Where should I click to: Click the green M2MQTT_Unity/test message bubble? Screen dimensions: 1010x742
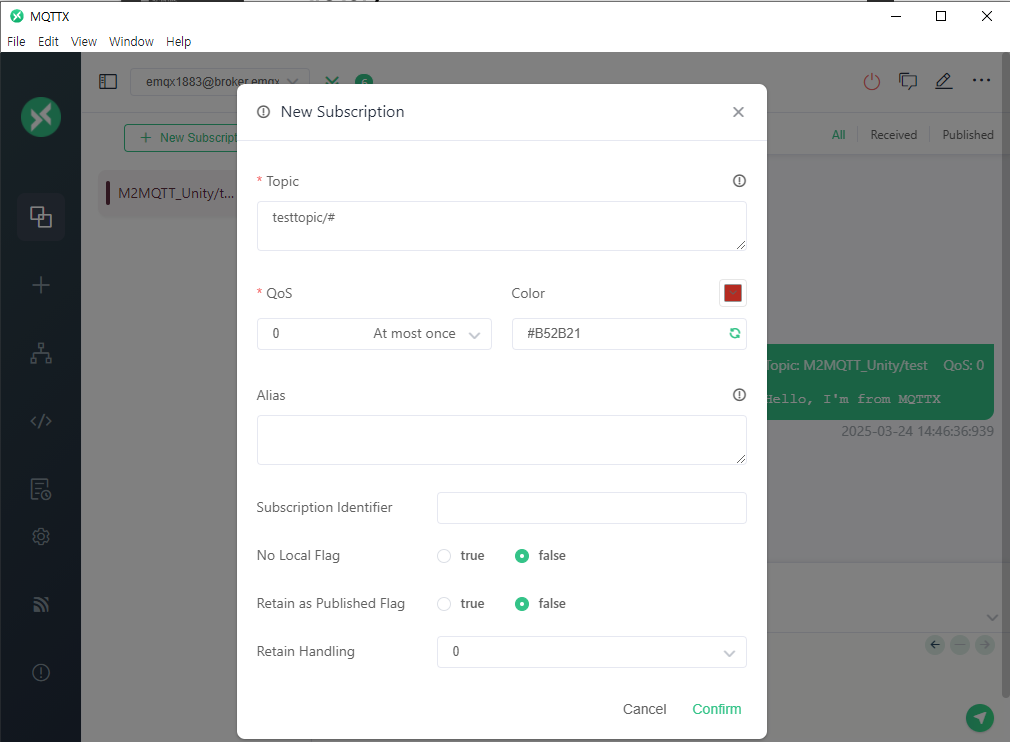(x=880, y=382)
